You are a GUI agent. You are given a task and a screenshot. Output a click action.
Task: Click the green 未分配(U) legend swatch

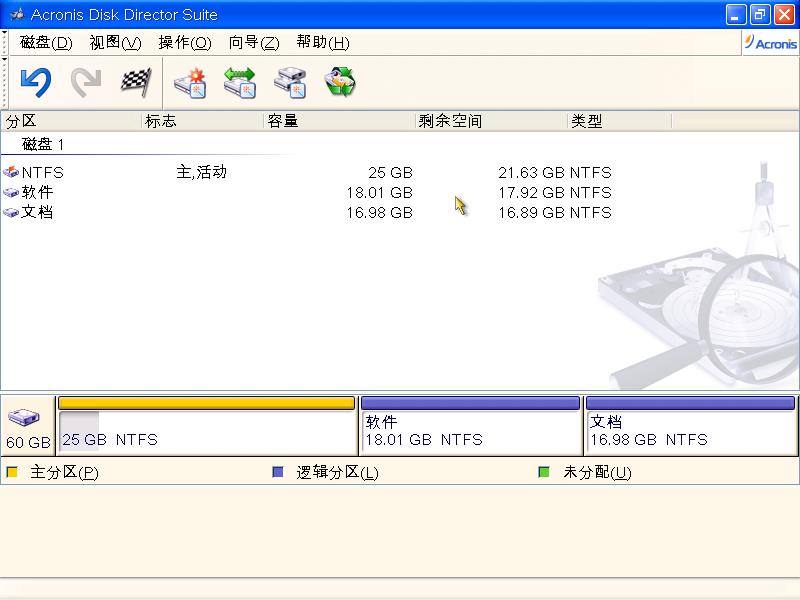[544, 472]
